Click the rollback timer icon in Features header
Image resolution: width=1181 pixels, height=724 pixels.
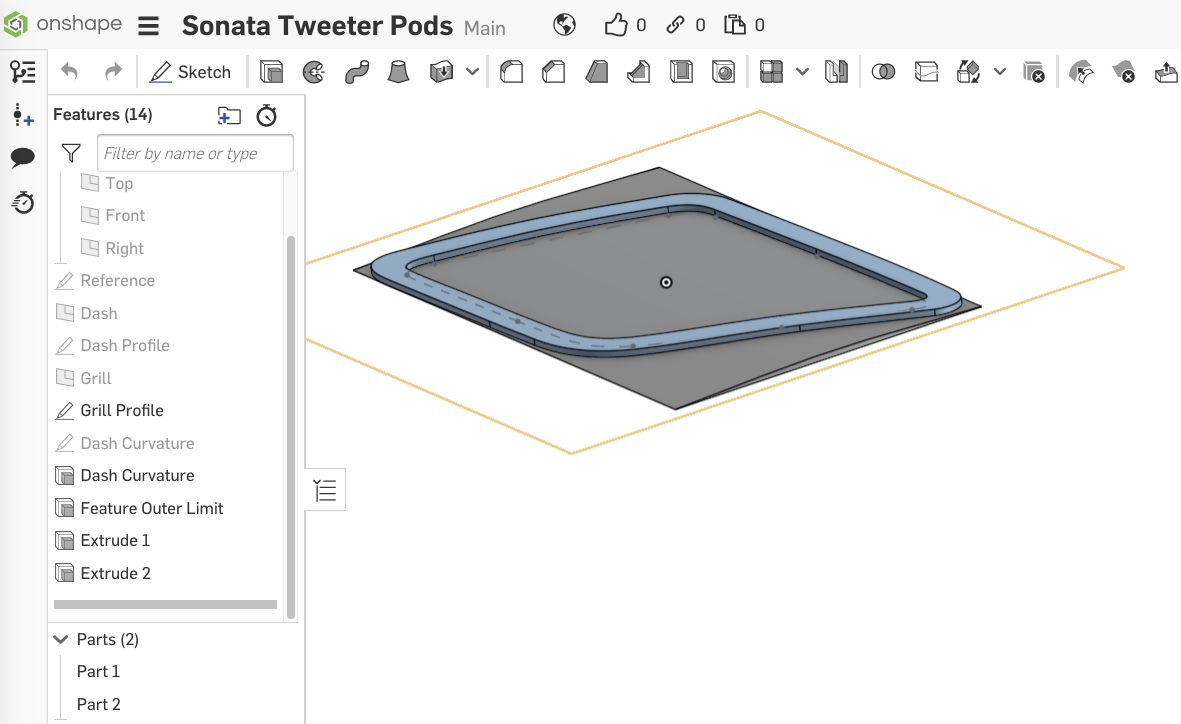point(267,115)
